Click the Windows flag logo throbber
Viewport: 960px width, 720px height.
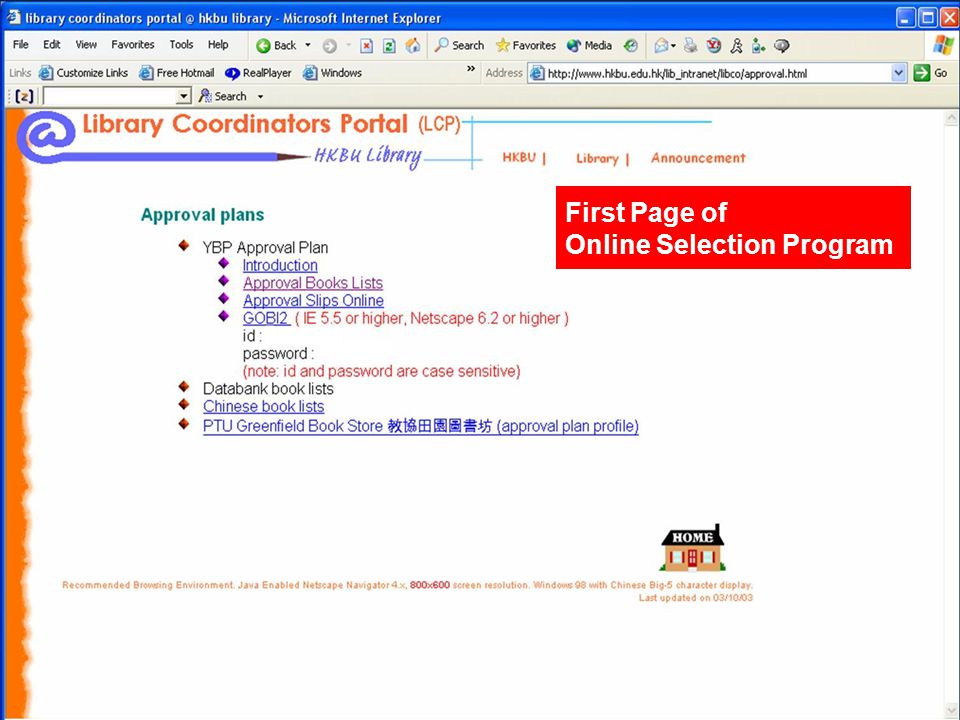943,45
